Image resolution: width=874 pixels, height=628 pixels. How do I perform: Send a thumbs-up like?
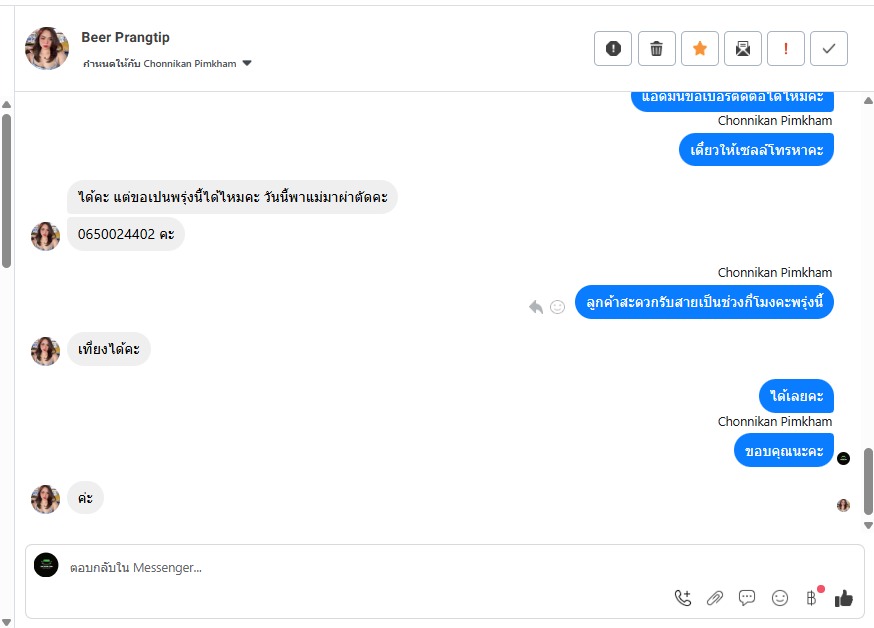(844, 598)
